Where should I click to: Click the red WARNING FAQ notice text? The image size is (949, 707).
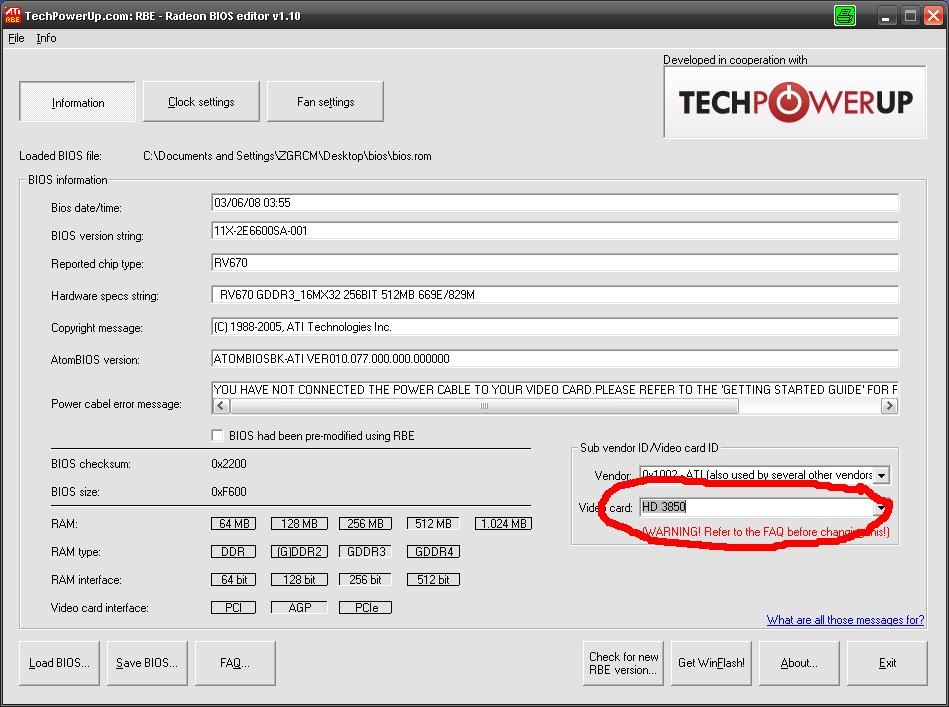point(766,532)
